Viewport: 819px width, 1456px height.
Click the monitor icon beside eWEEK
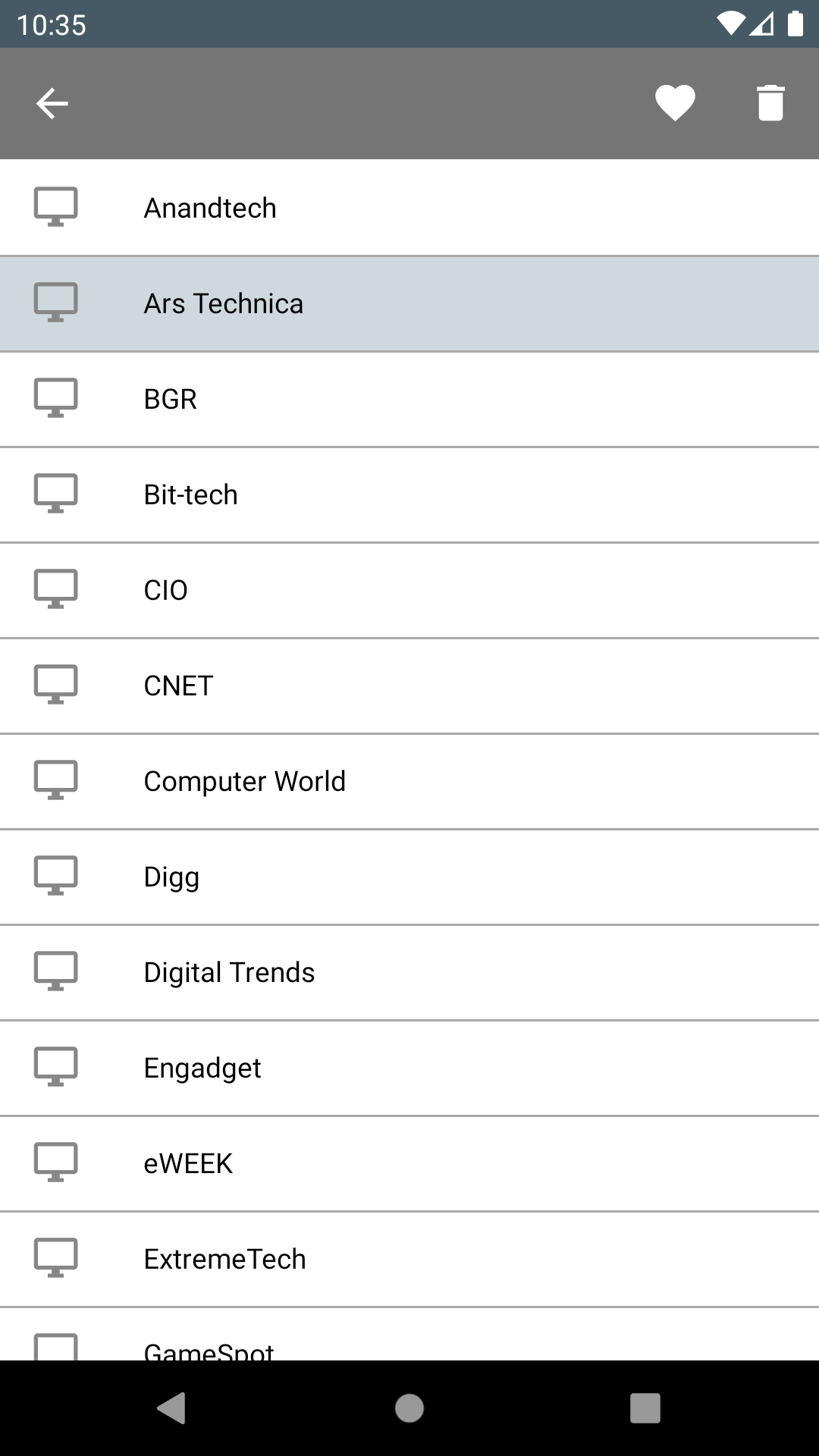[x=56, y=1162]
